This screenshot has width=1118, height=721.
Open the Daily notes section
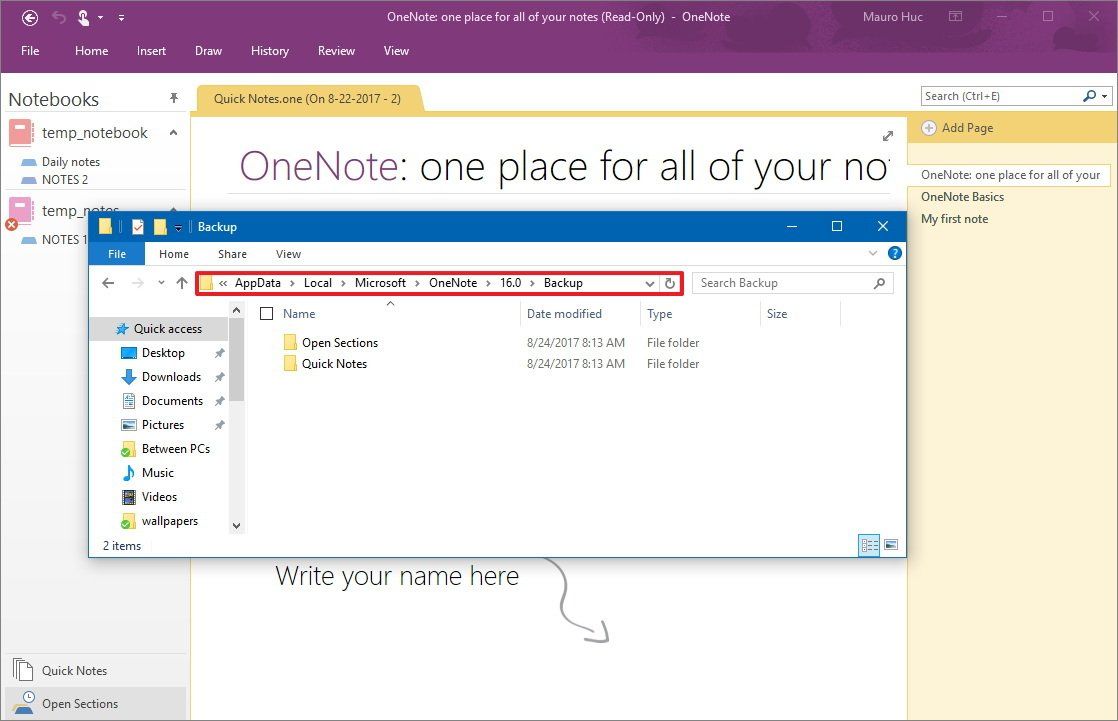click(71, 162)
